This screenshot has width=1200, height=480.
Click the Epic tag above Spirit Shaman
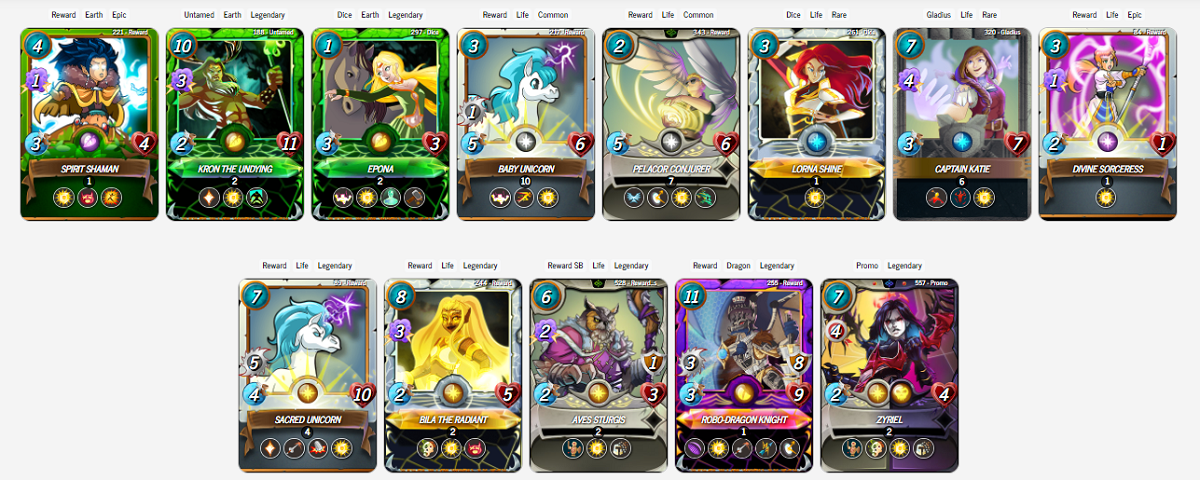point(119,15)
